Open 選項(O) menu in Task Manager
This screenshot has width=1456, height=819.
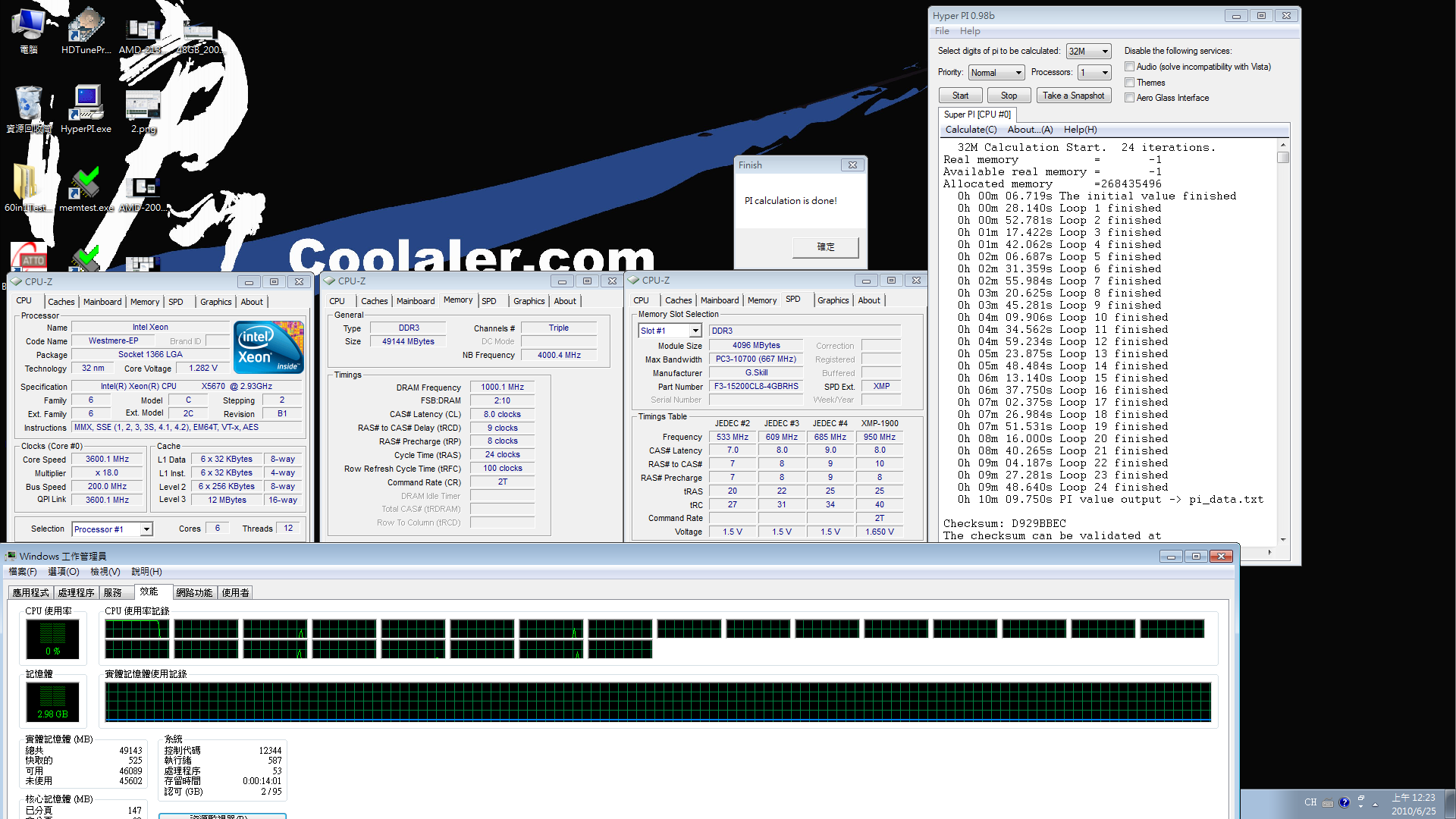tap(64, 572)
